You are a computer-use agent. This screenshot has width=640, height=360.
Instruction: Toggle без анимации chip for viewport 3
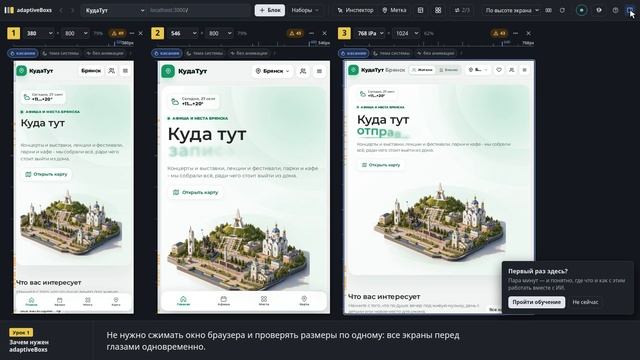[436, 53]
